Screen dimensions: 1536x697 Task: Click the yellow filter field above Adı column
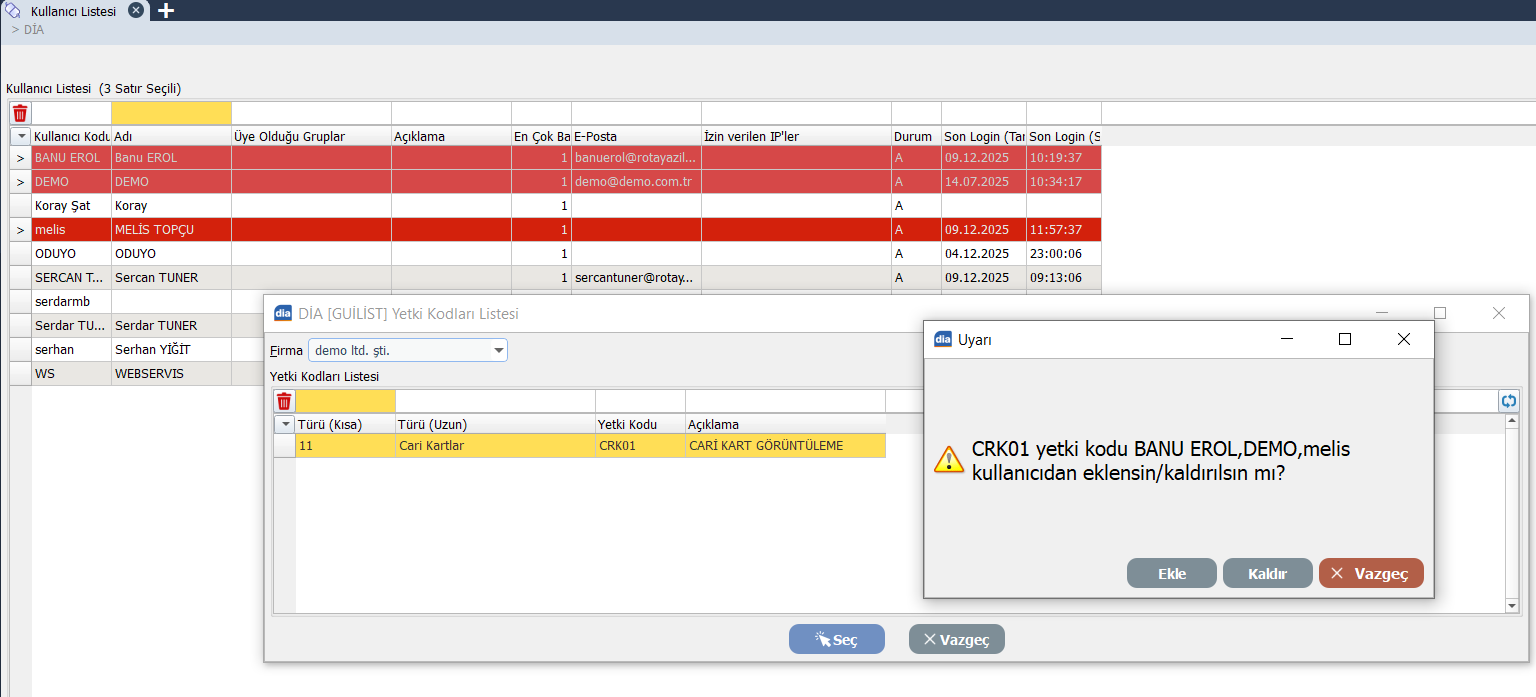click(x=171, y=113)
